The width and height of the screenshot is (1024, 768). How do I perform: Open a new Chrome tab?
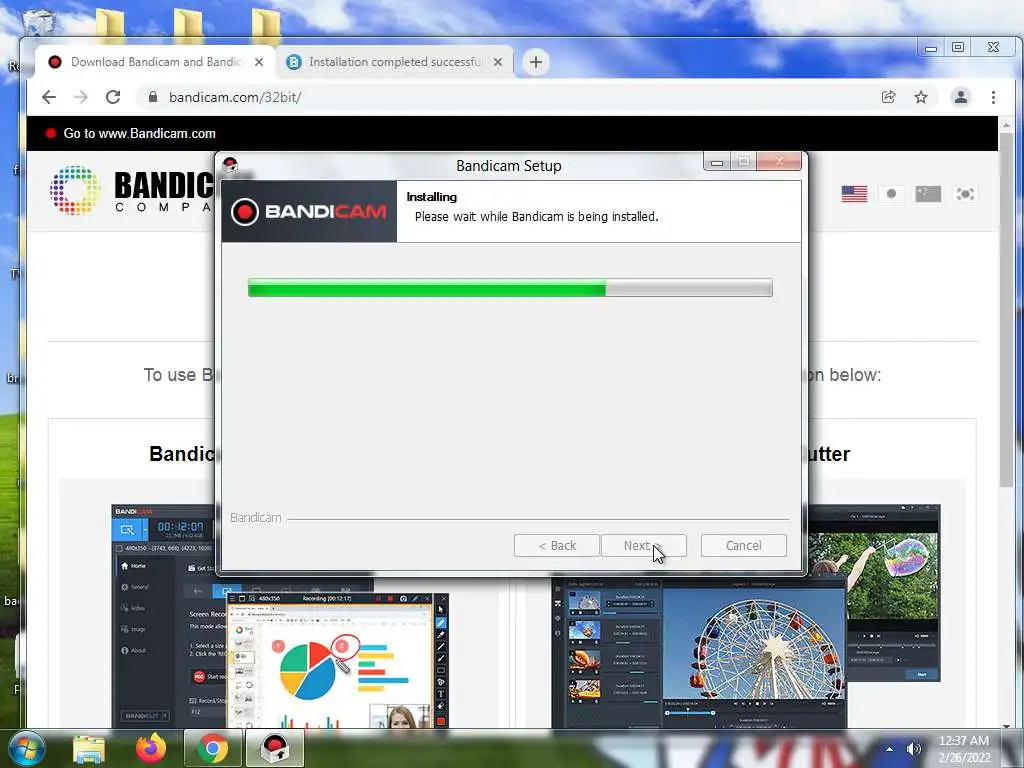[536, 62]
